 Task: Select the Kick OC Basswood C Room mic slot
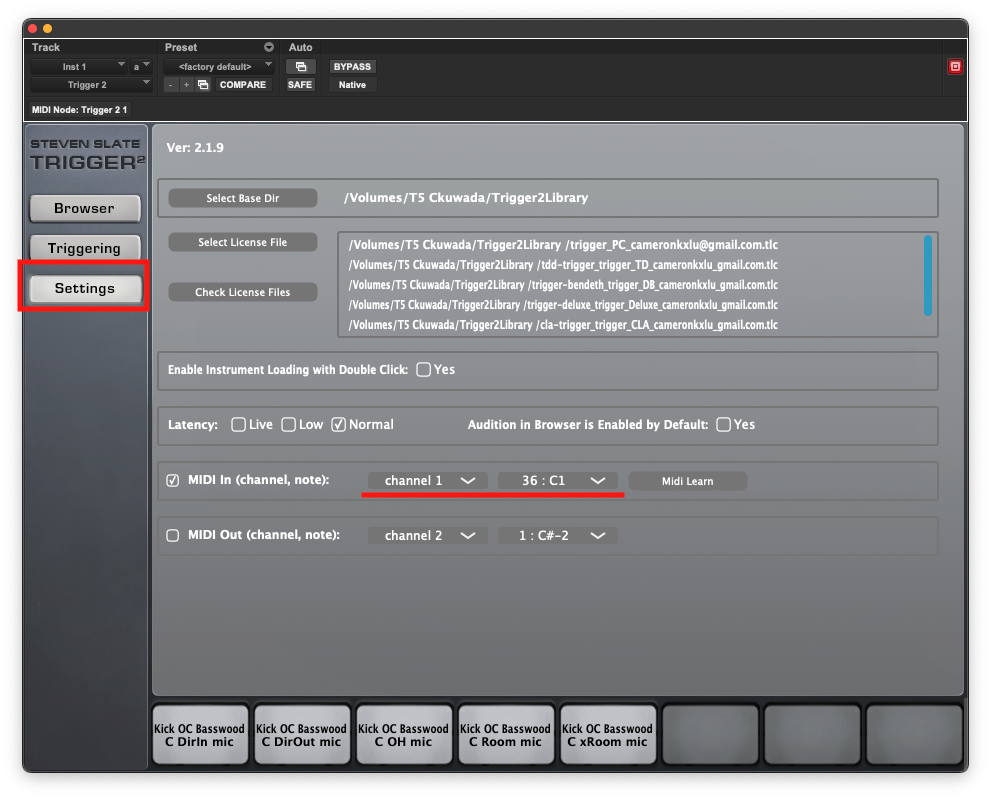click(x=506, y=735)
